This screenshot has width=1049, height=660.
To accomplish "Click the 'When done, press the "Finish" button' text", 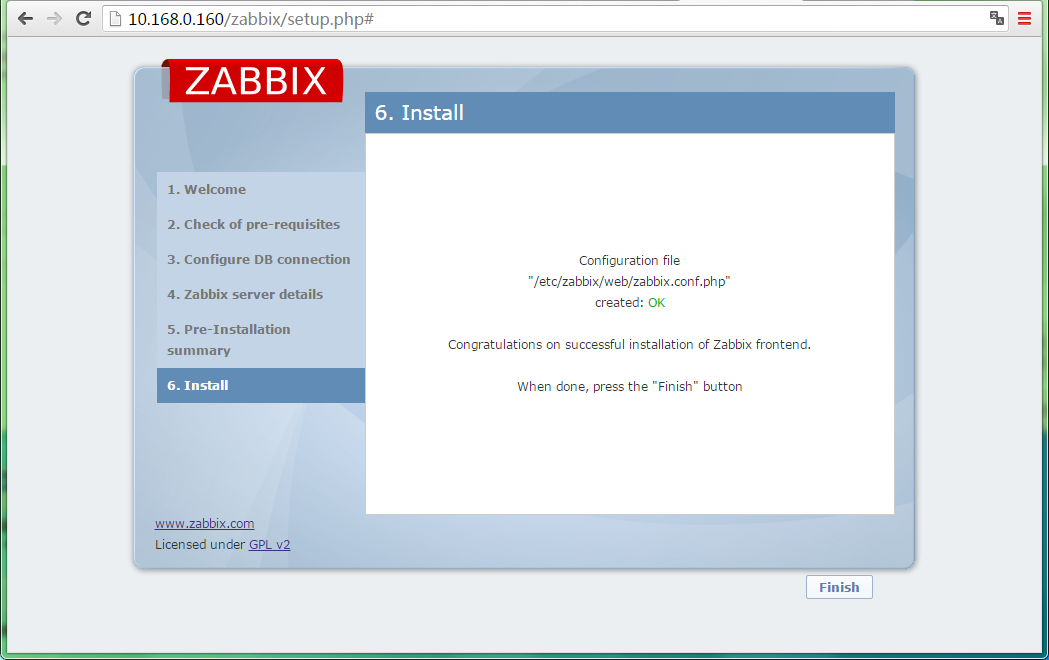I will point(630,387).
